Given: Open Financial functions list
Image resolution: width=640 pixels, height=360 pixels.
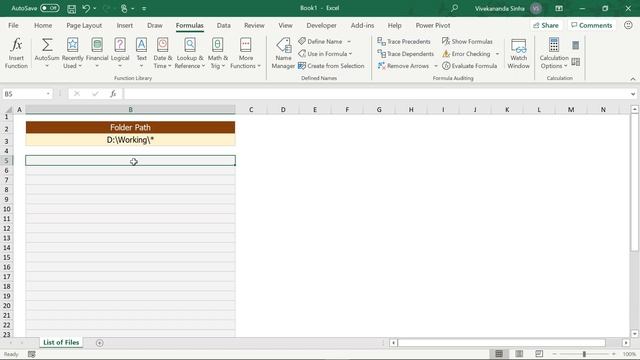Looking at the screenshot, I should (97, 53).
